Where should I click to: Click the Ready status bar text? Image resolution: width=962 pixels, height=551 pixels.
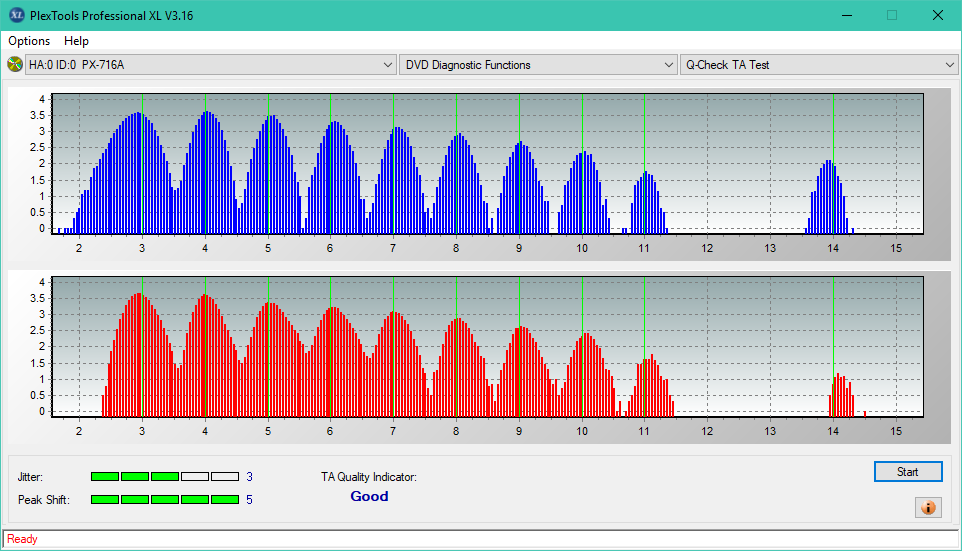pos(22,539)
